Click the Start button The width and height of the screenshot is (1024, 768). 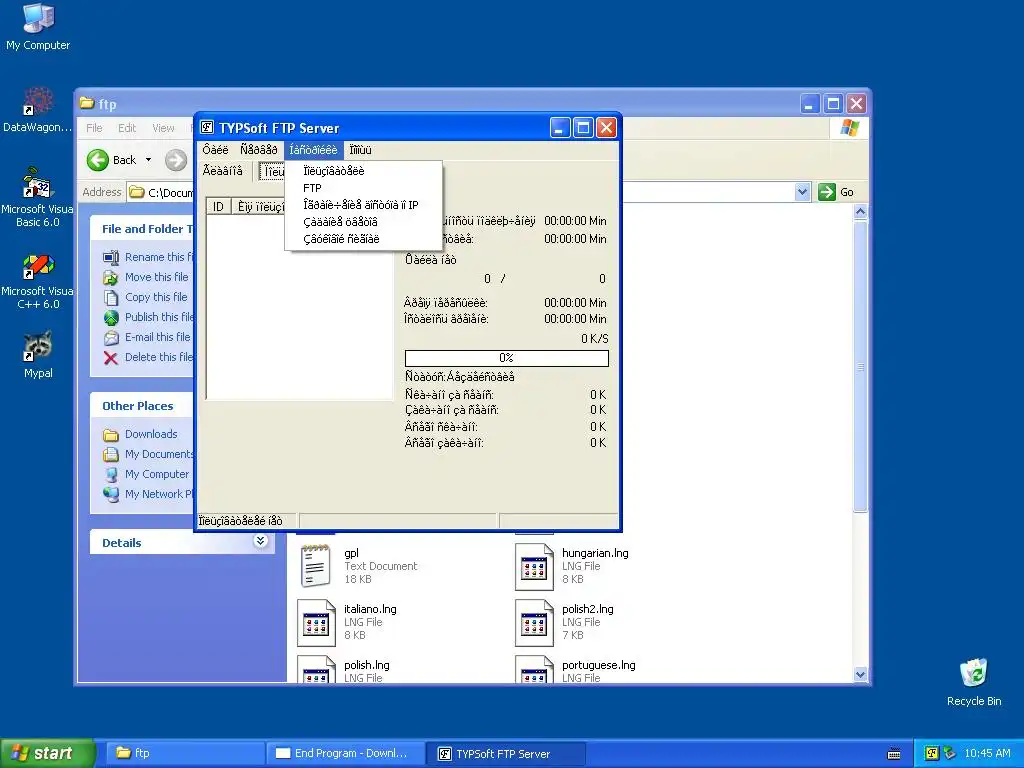click(x=48, y=753)
